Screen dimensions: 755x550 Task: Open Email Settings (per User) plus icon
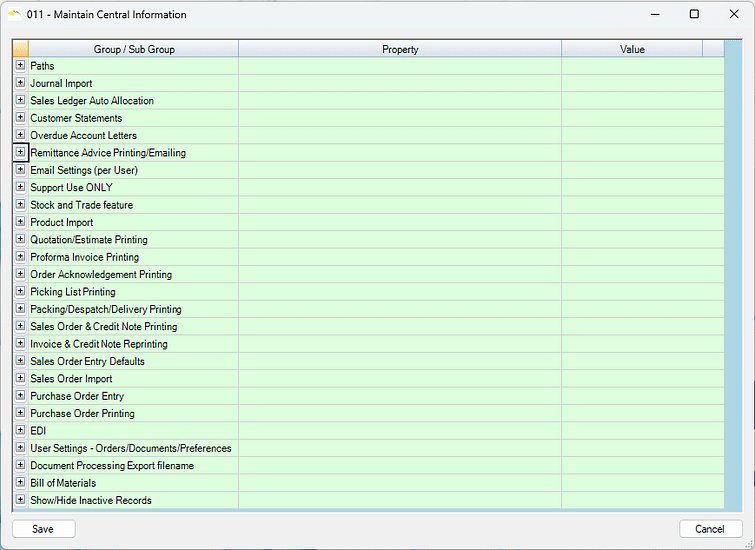tap(20, 170)
